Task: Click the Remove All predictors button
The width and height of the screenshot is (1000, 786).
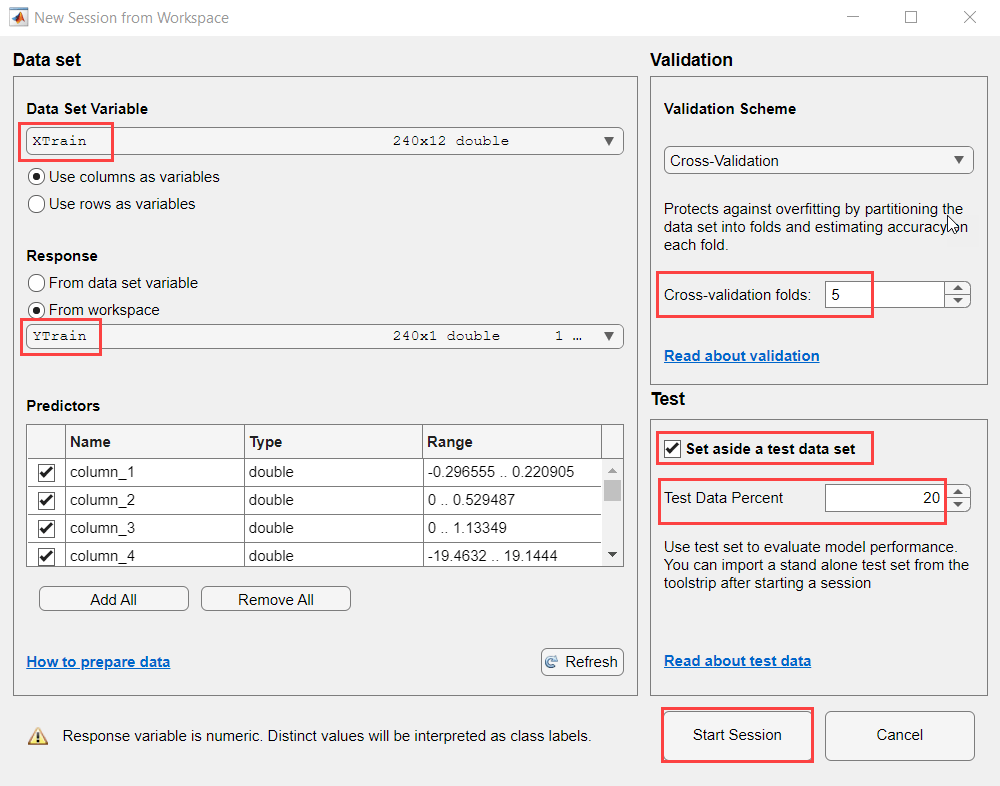Action: click(276, 600)
